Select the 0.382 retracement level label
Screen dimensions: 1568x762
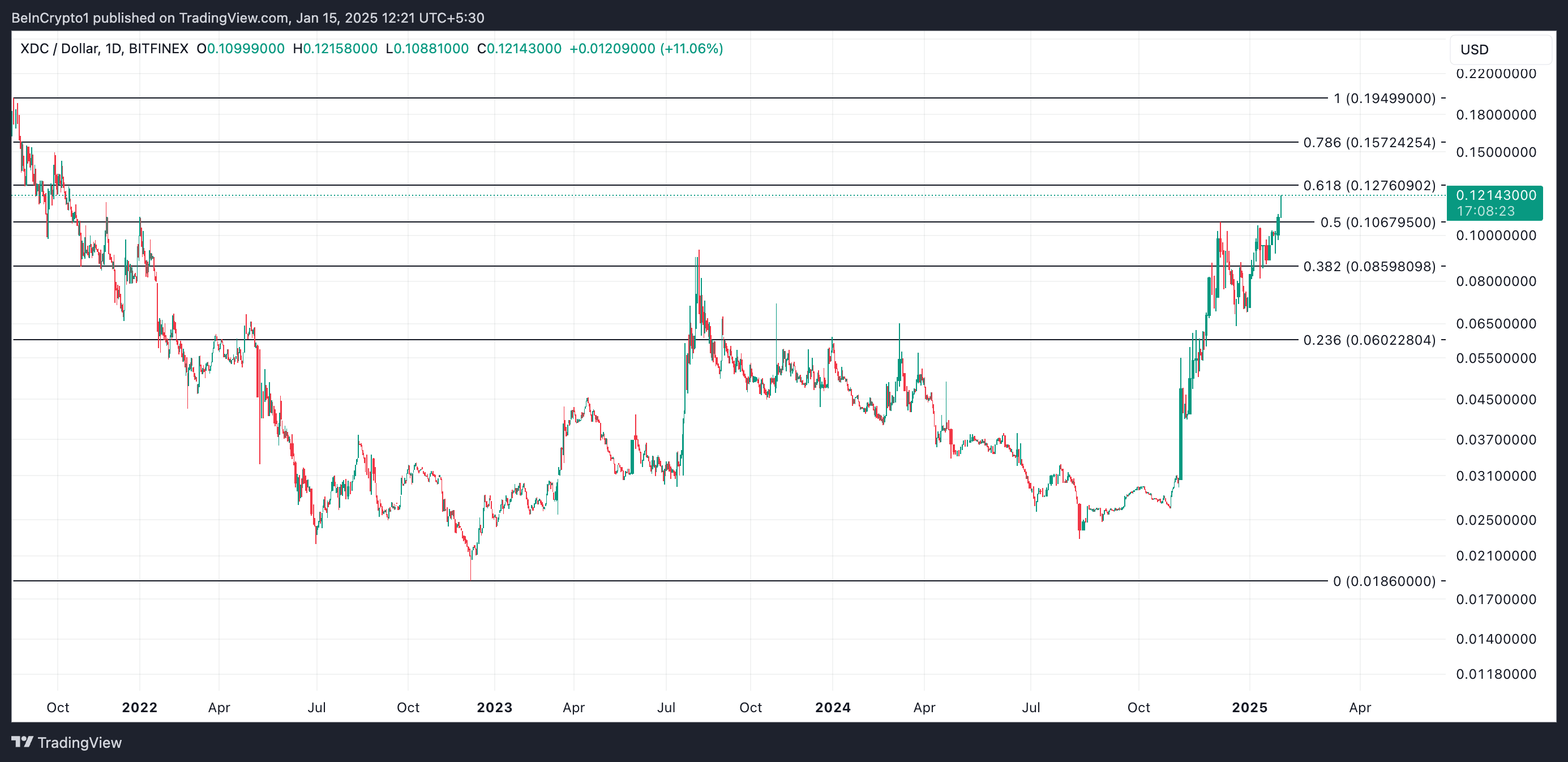[x=1369, y=267]
